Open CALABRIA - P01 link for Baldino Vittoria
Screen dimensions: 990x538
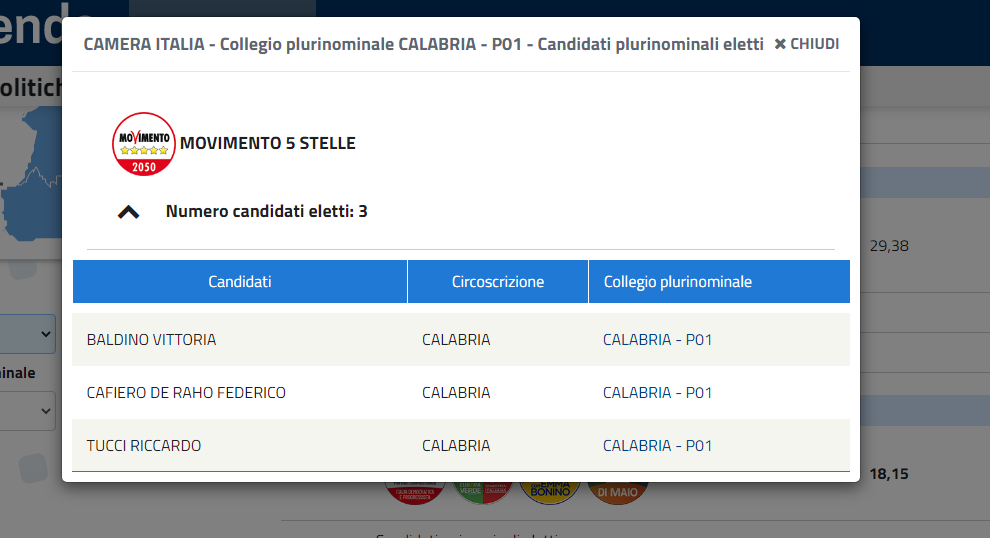[x=657, y=340]
